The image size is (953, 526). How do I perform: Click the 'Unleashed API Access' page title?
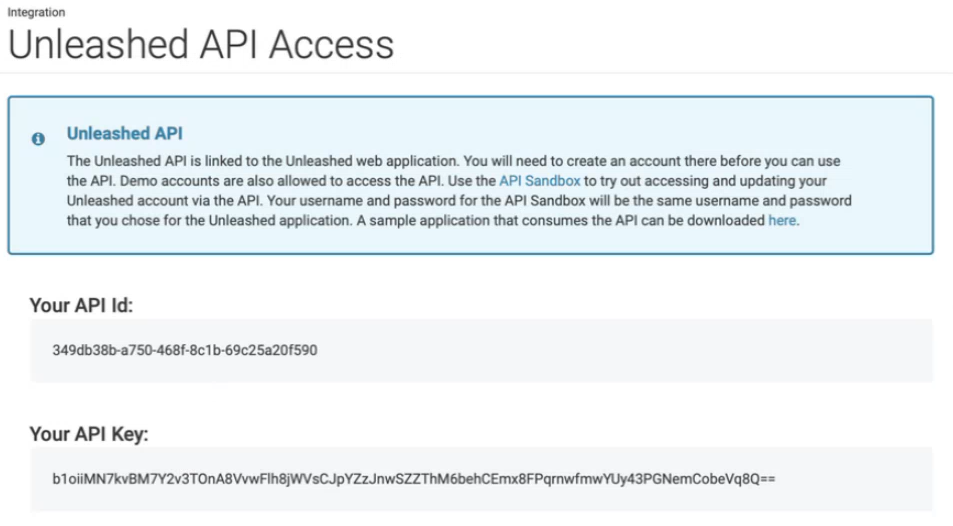[201, 44]
